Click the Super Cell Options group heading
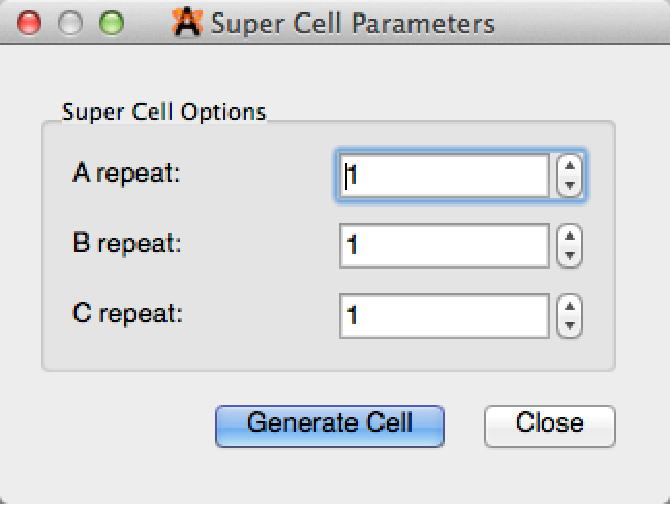This screenshot has height=505, width=670. click(x=164, y=111)
